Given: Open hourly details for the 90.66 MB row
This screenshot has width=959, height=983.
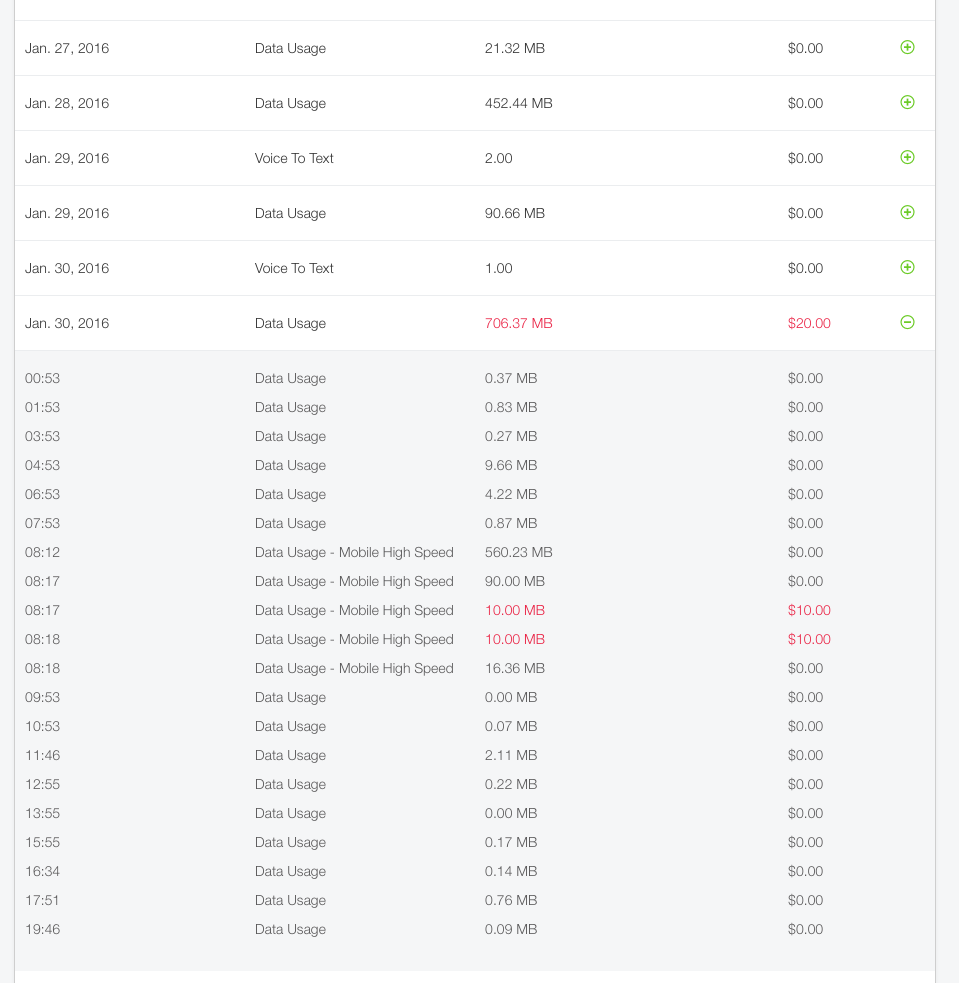Looking at the screenshot, I should [907, 212].
